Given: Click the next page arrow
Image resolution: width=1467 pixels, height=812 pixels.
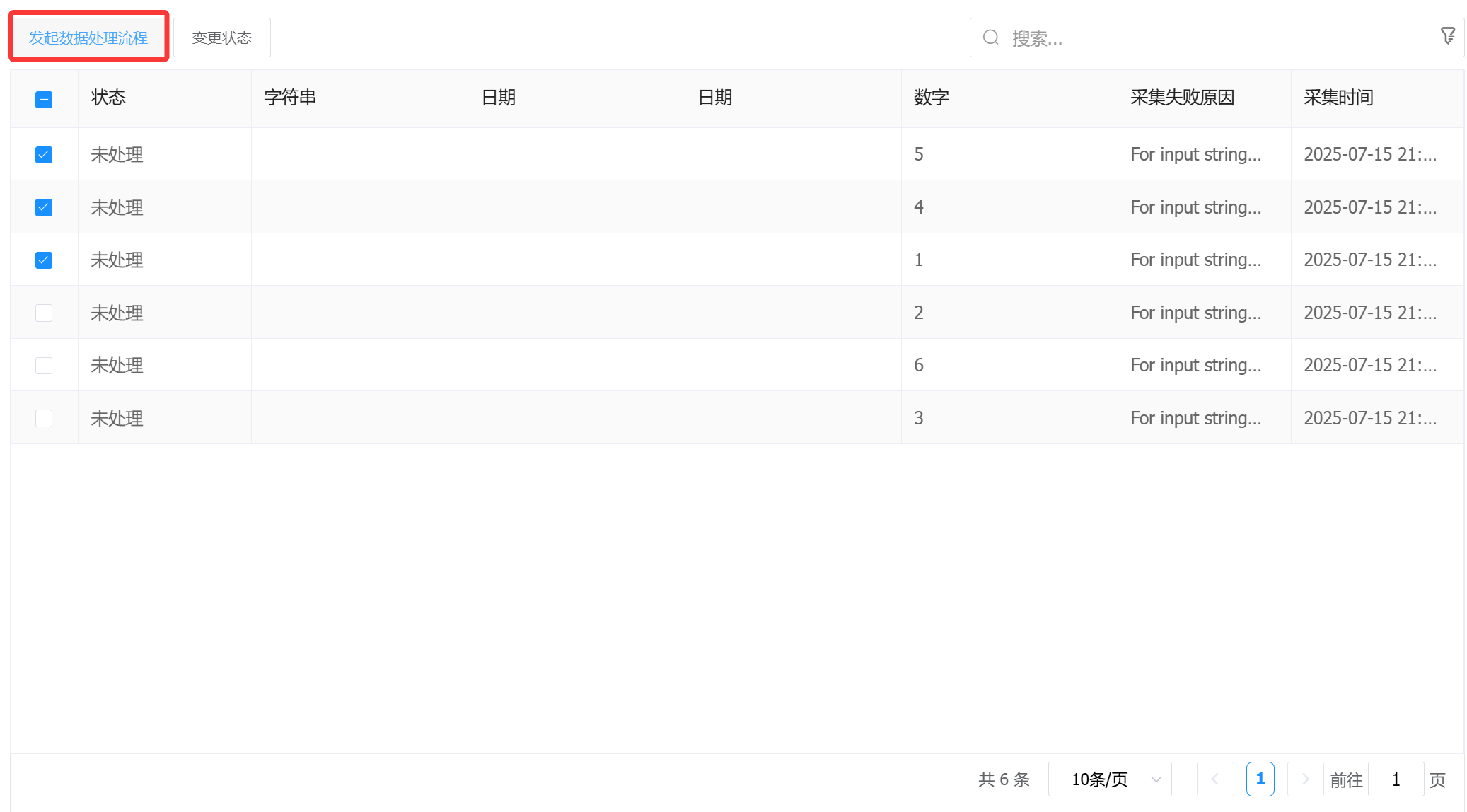Looking at the screenshot, I should 1305,779.
